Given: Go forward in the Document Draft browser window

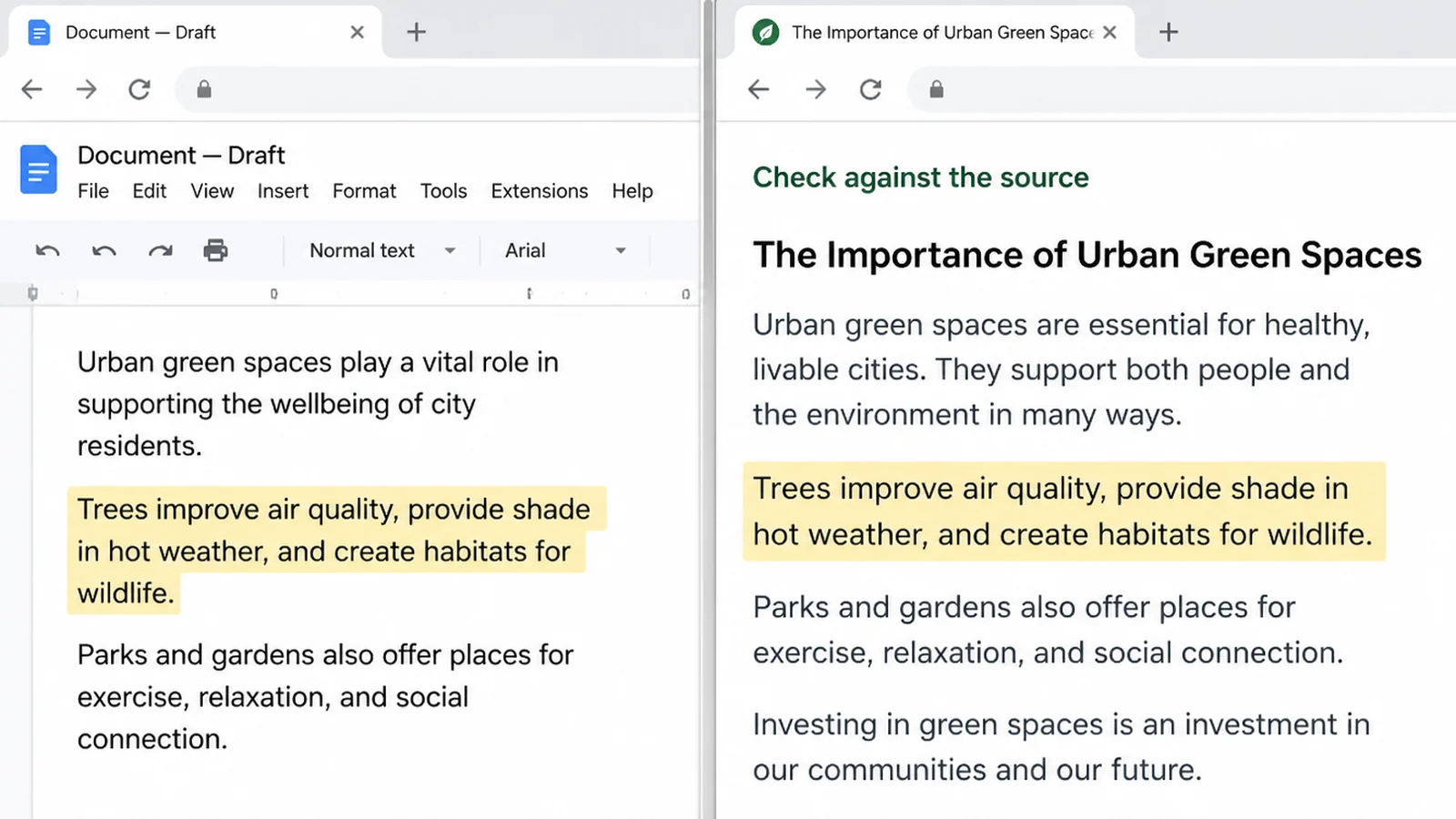Looking at the screenshot, I should (86, 89).
